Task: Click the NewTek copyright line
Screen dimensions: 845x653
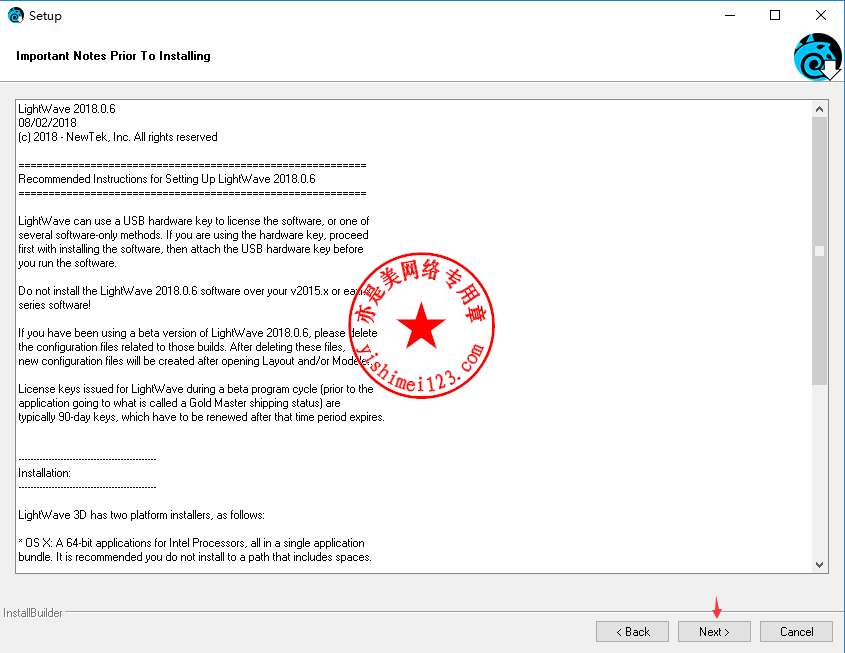Action: [118, 137]
